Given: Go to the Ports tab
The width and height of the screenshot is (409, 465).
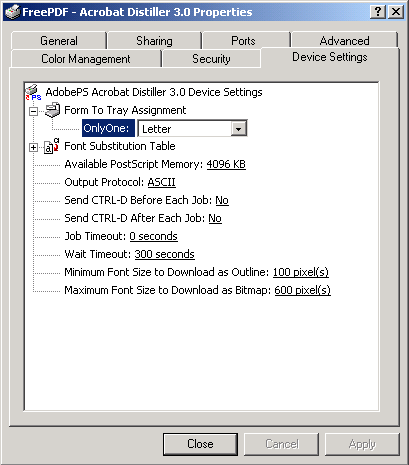Looking at the screenshot, I should click(243, 41).
